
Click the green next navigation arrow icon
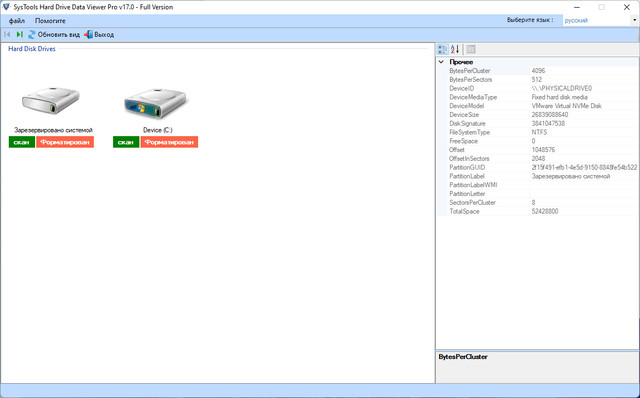[x=19, y=35]
